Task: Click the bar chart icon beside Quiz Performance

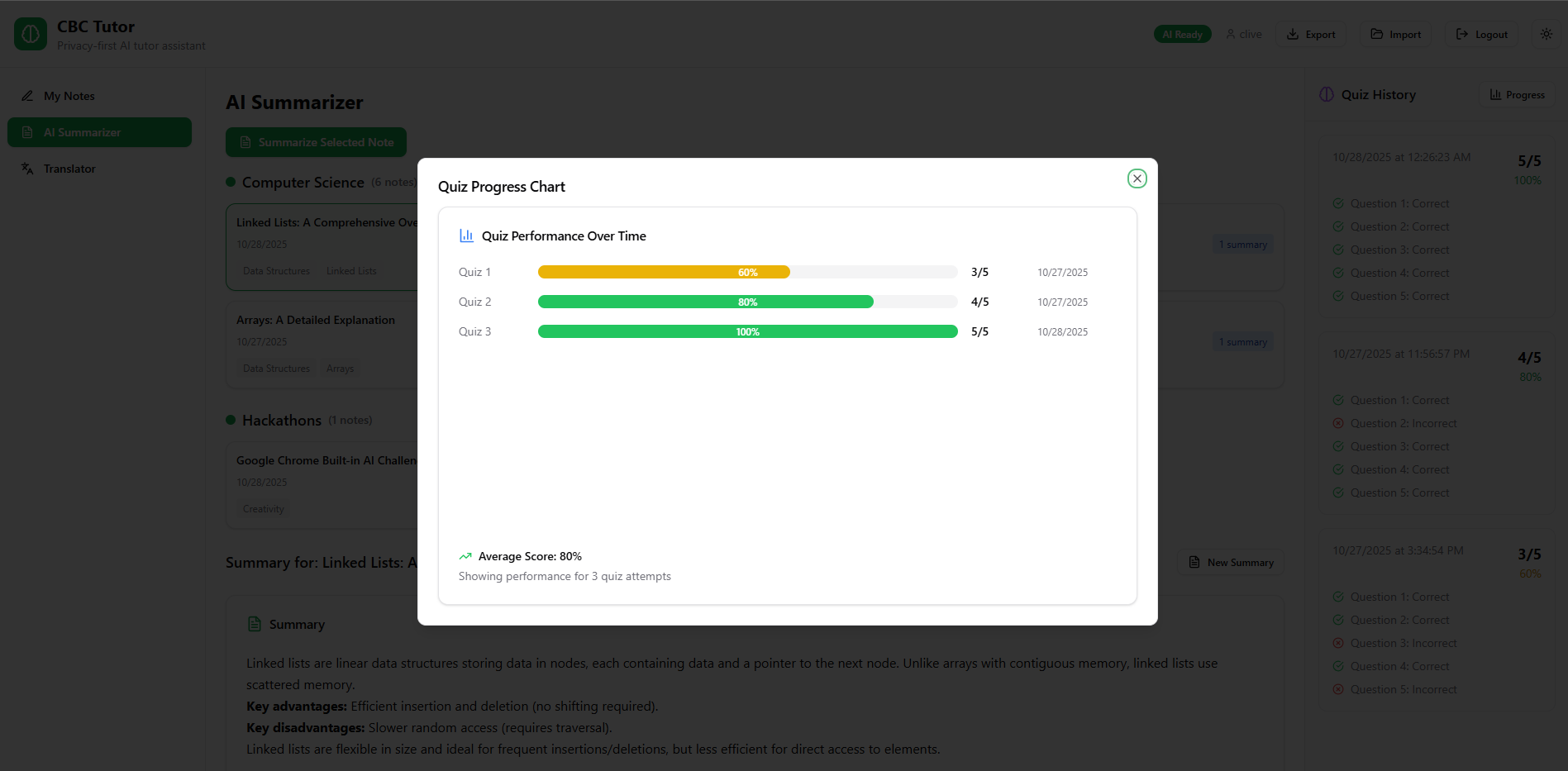Action: 466,236
